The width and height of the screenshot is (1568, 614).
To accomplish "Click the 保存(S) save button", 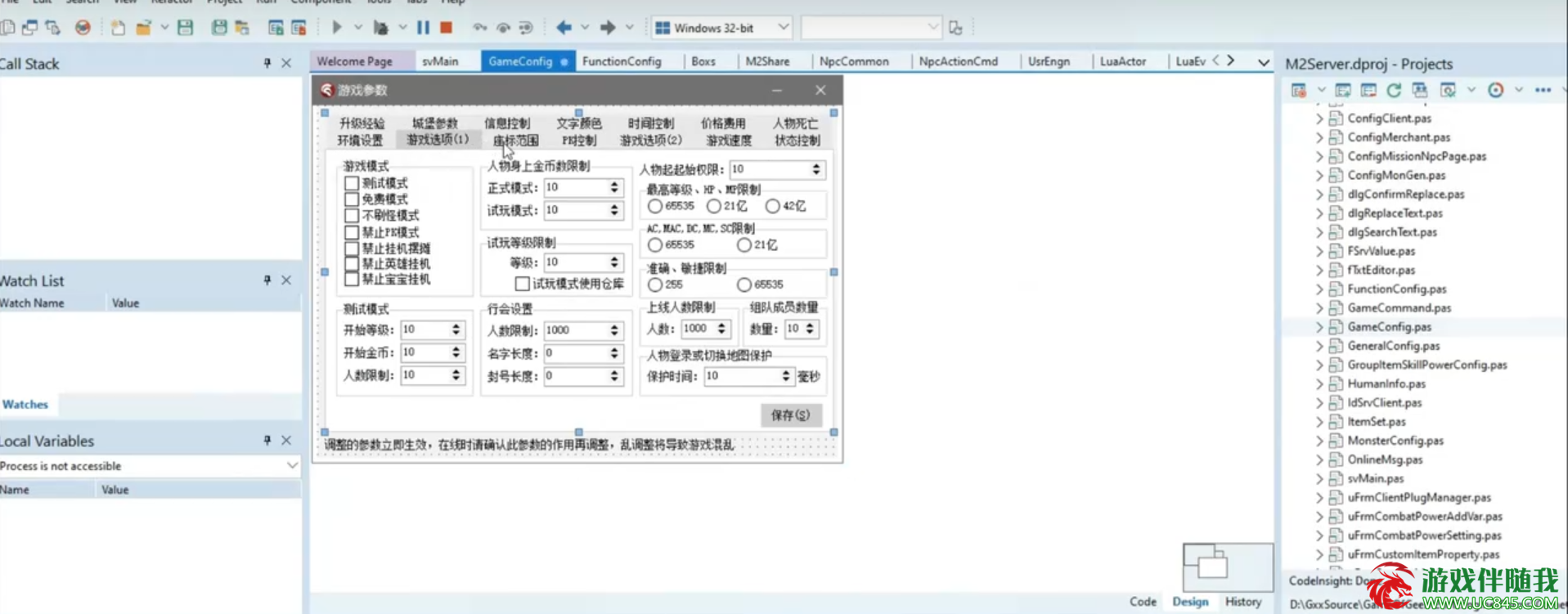I will click(790, 415).
